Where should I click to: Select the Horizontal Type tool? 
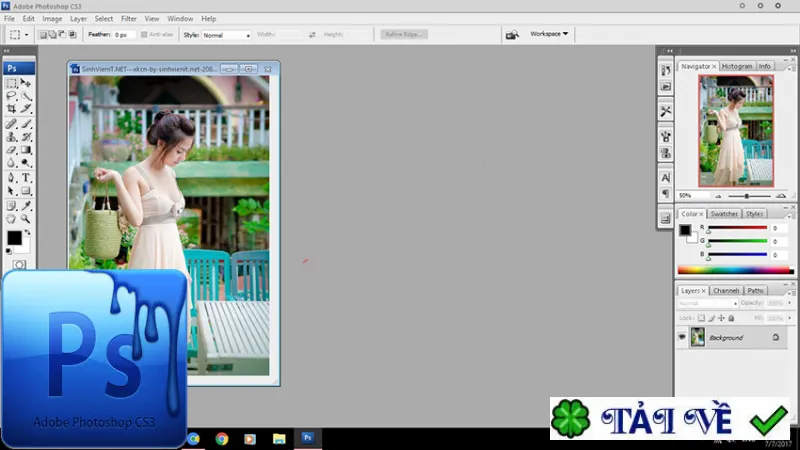coord(26,178)
